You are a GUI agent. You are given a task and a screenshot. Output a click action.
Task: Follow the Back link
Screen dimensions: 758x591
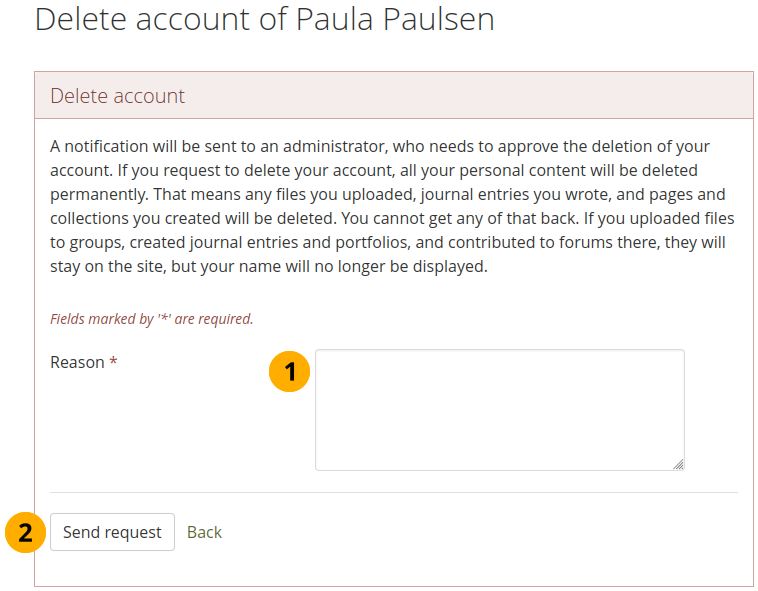204,532
